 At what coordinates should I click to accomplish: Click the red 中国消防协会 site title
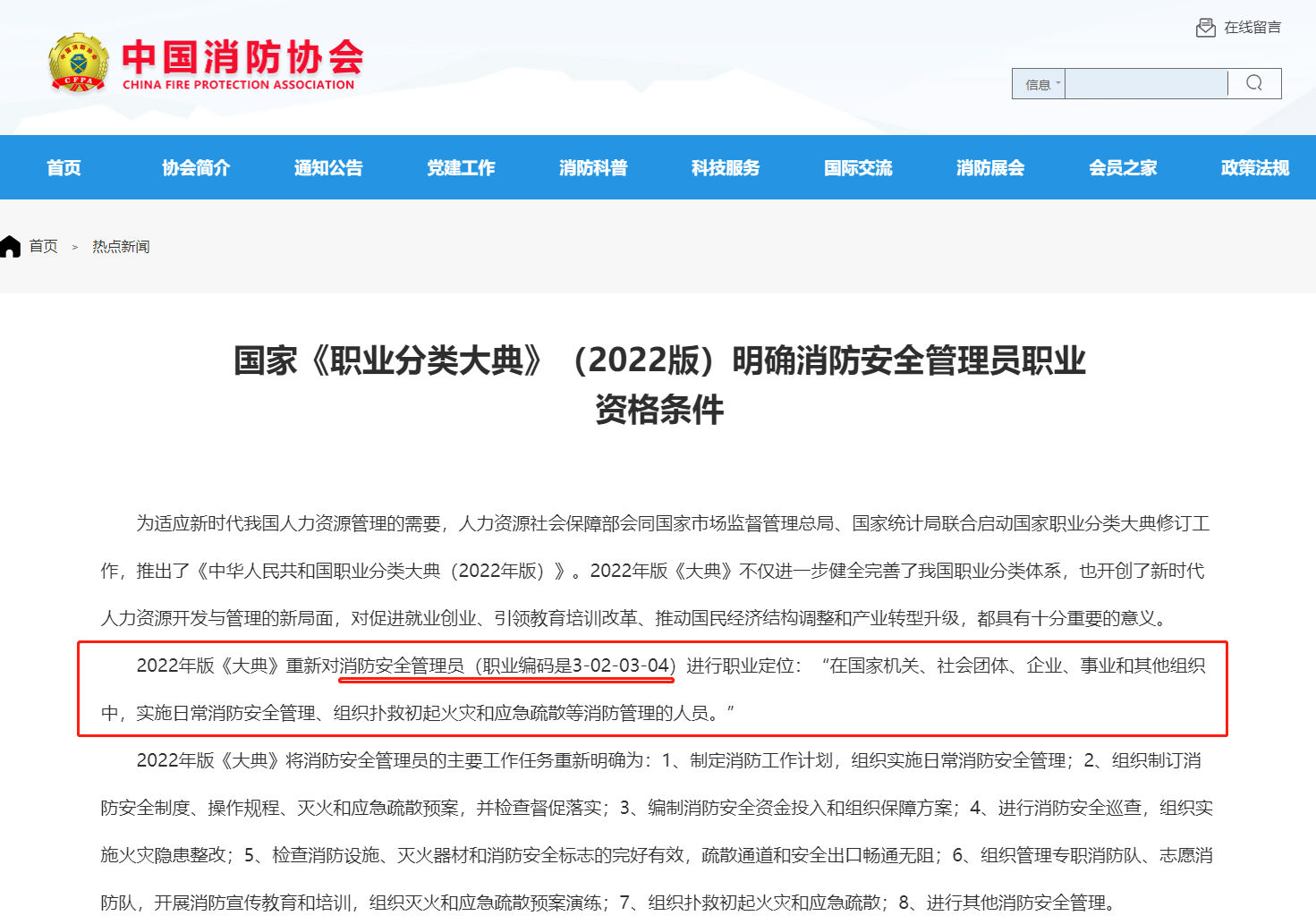tap(242, 58)
